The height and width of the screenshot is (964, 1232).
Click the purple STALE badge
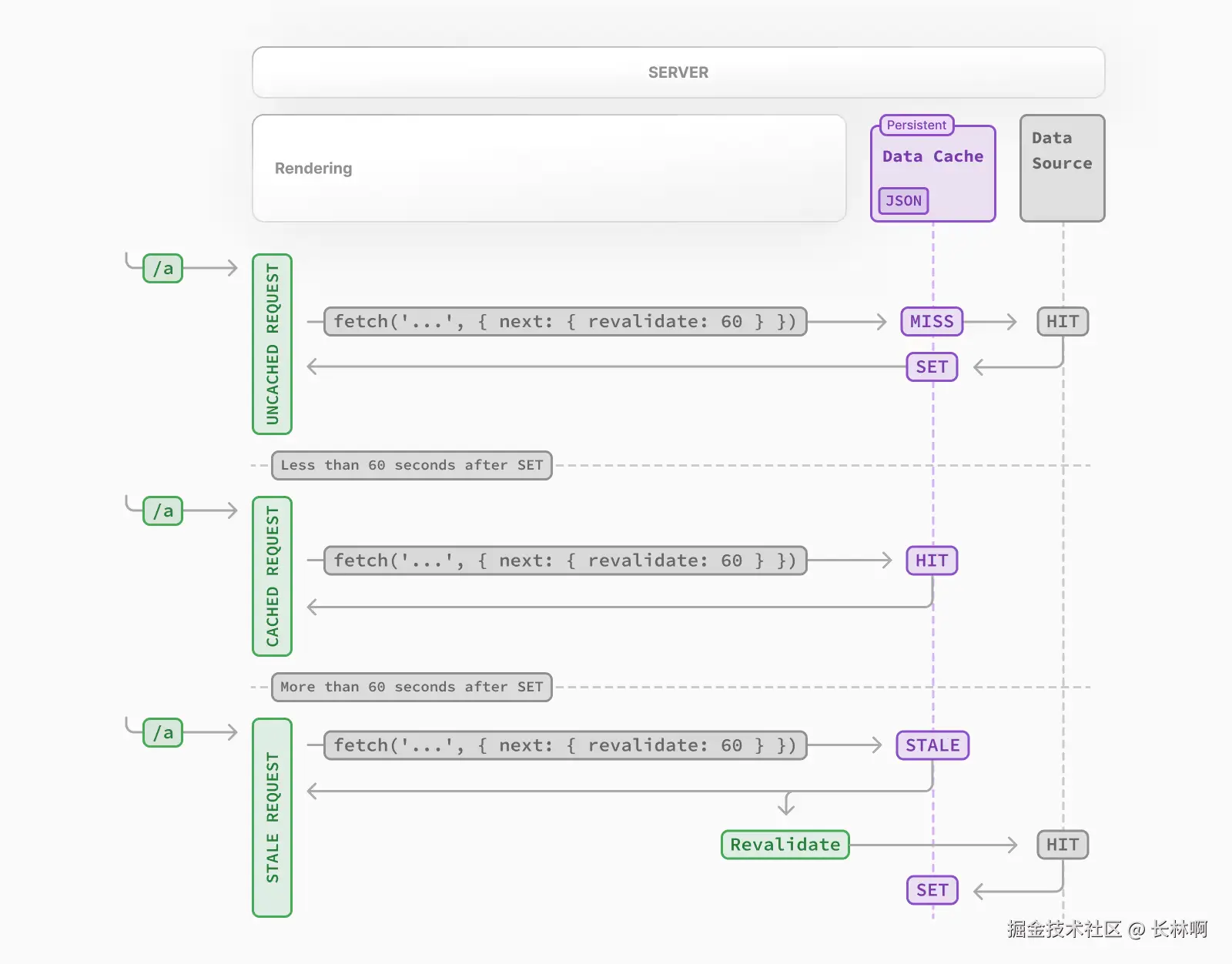932,745
